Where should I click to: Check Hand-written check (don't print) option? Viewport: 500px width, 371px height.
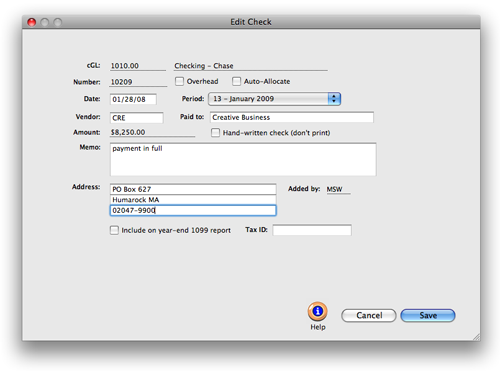click(215, 133)
